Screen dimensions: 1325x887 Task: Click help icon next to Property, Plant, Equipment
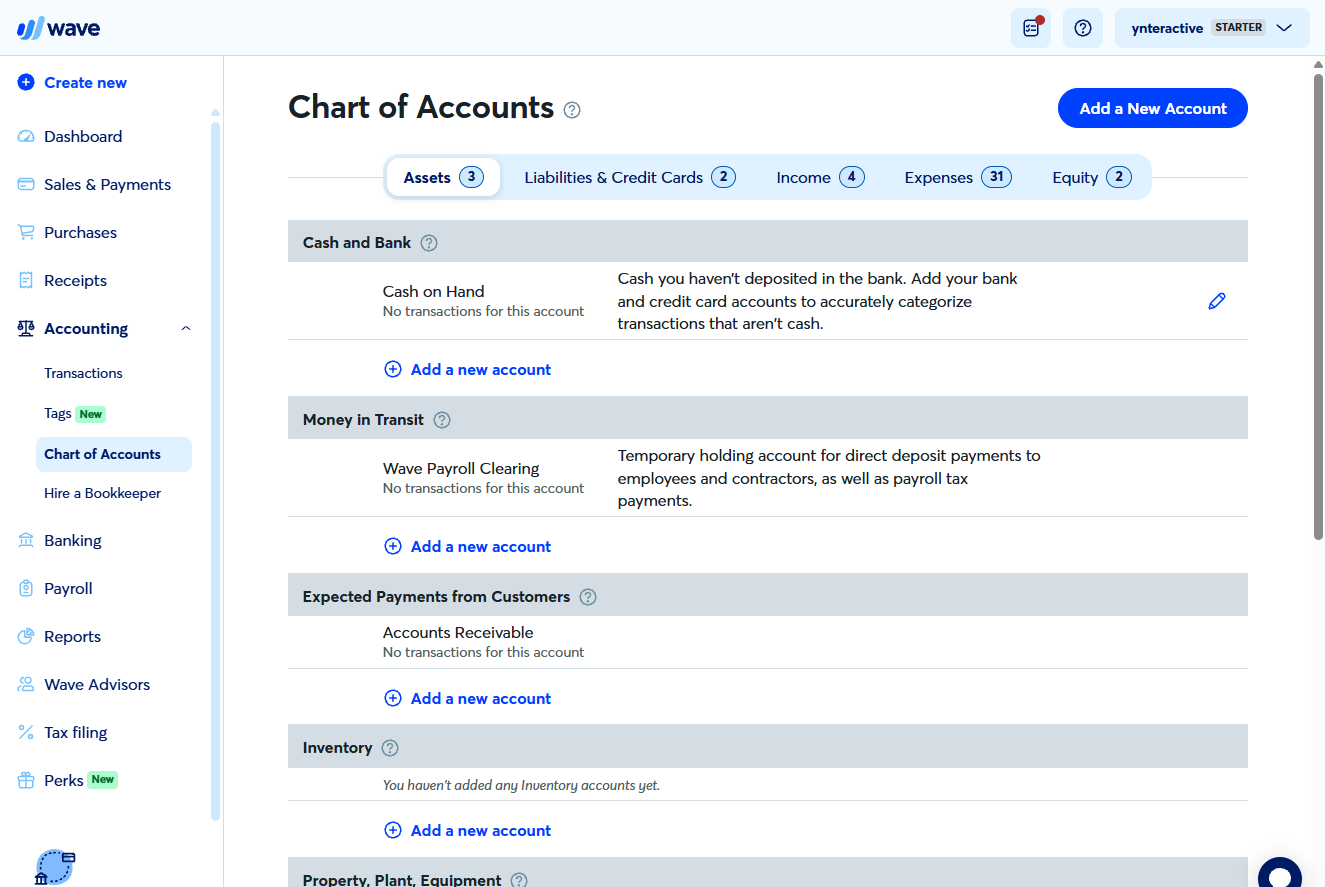[519, 881]
